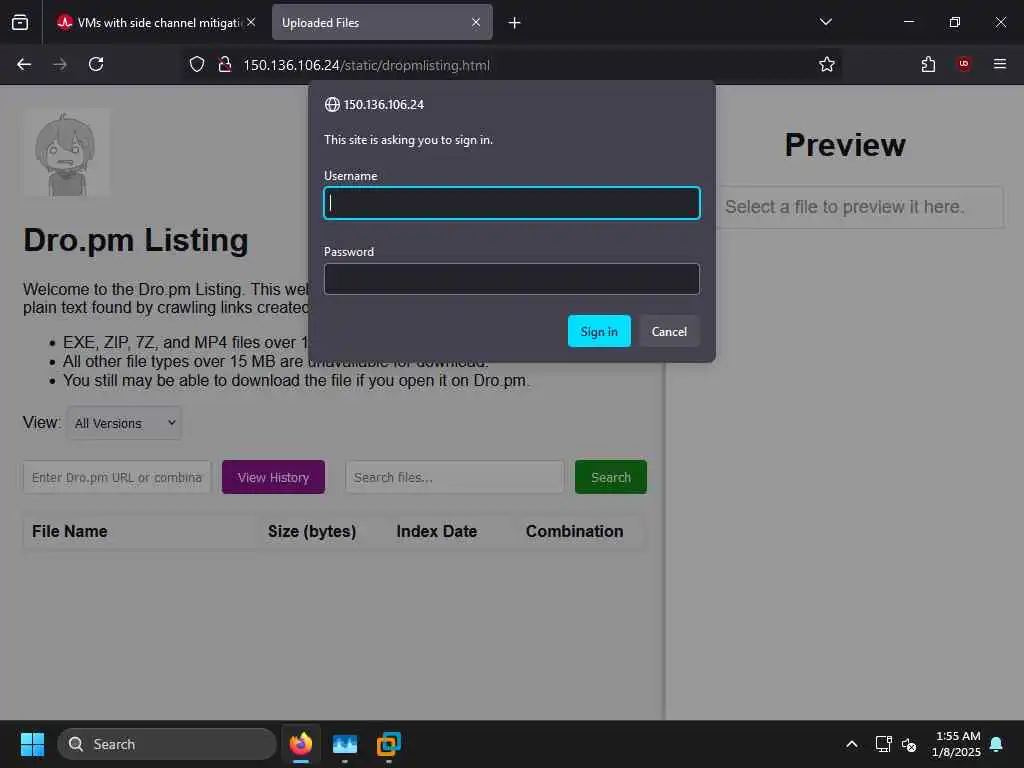Click the muted volume tray icon
1024x768 pixels.
pyautogui.click(x=908, y=744)
